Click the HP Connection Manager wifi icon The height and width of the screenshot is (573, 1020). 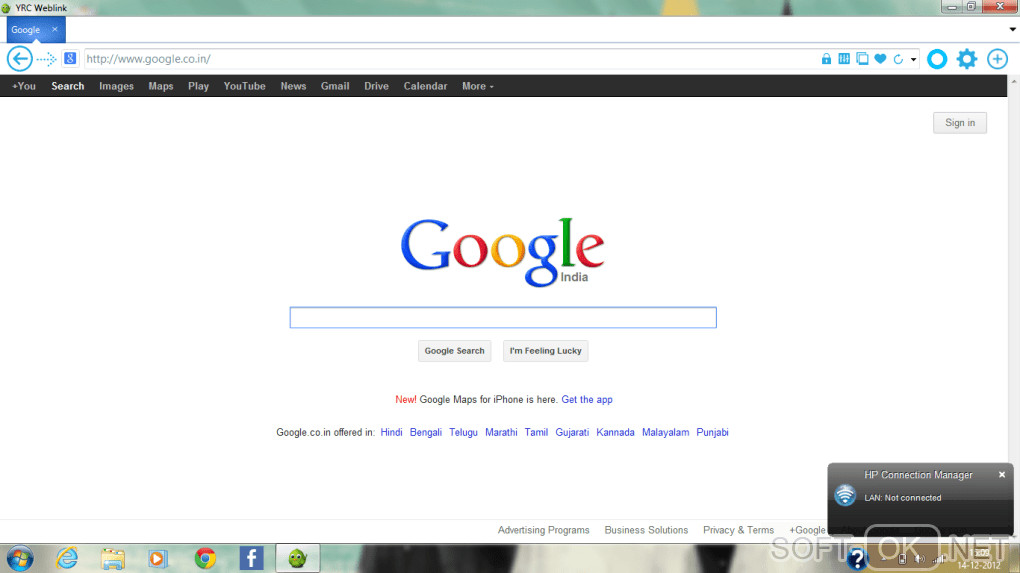pos(845,495)
